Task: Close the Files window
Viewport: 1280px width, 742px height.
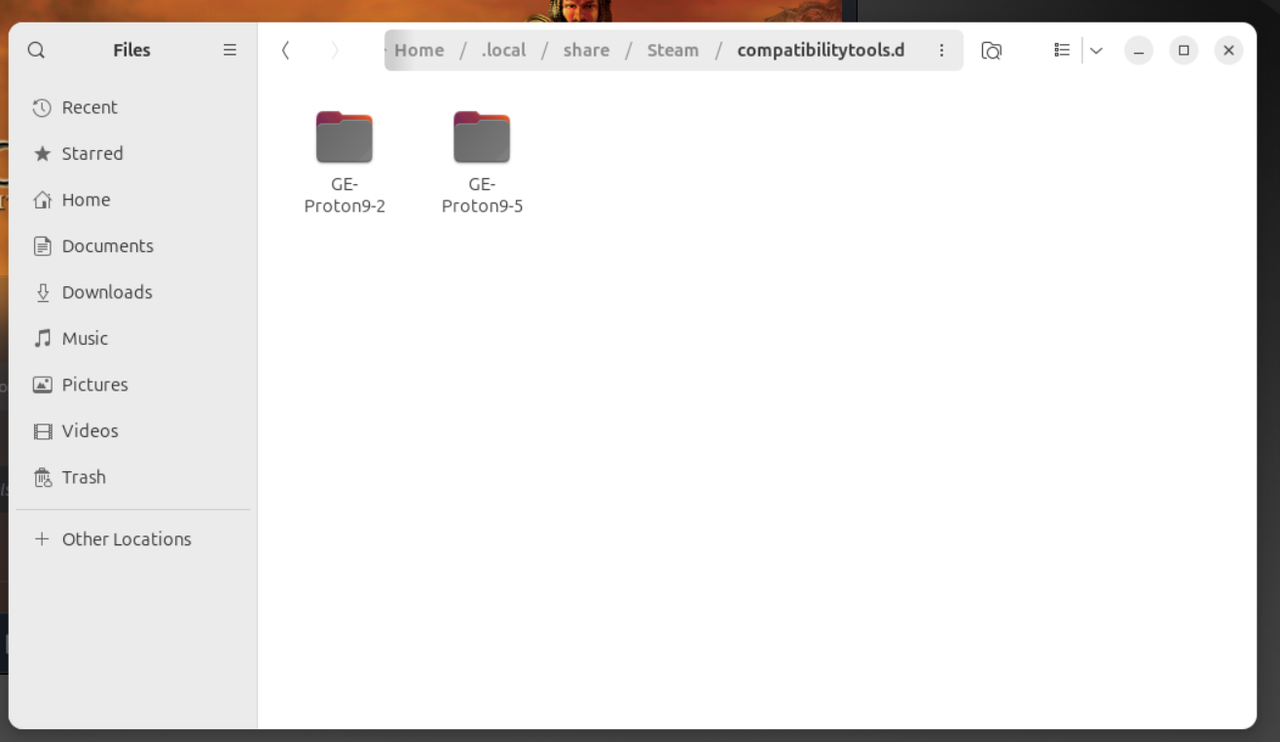Action: point(1229,50)
